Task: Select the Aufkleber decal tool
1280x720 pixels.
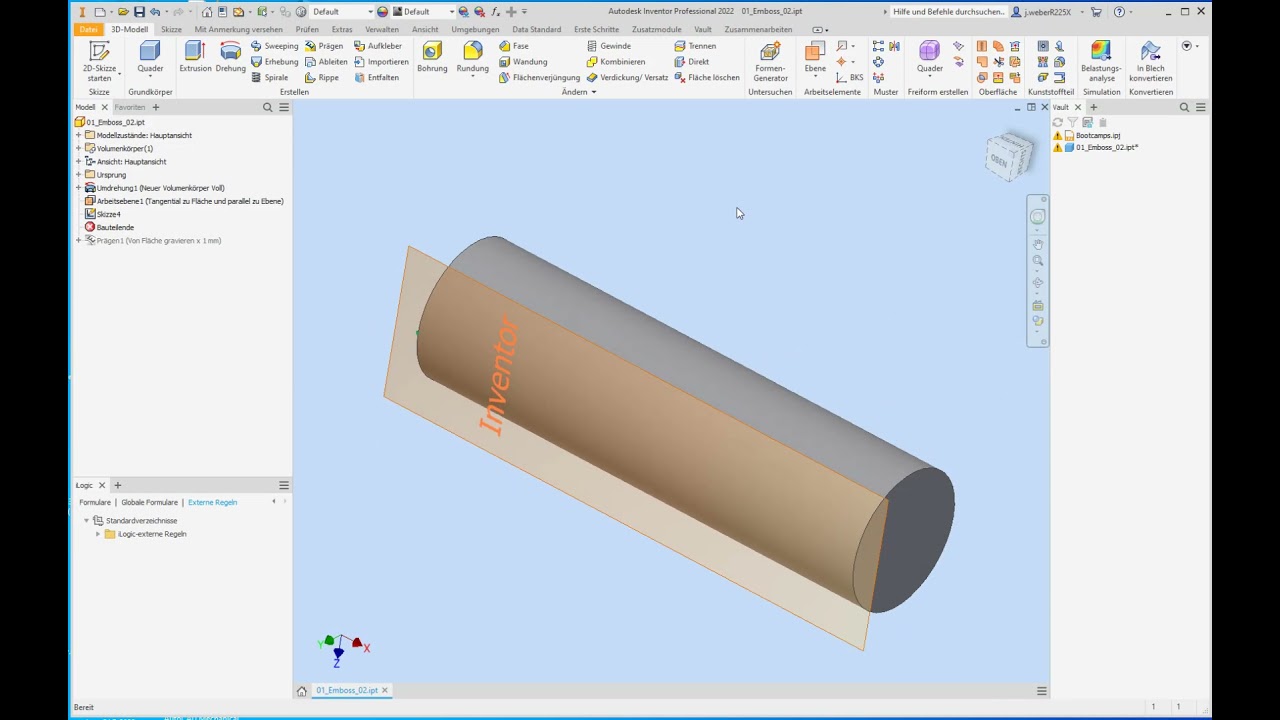Action: tap(378, 46)
